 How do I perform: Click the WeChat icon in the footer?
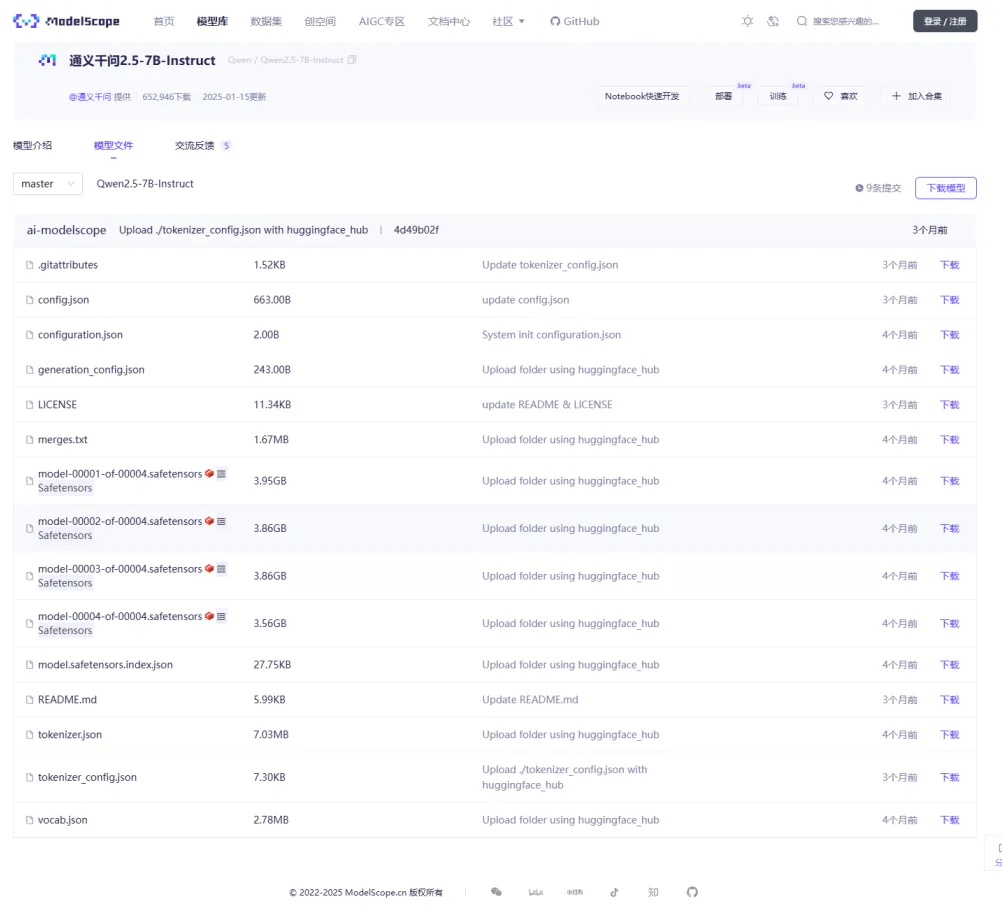(496, 892)
